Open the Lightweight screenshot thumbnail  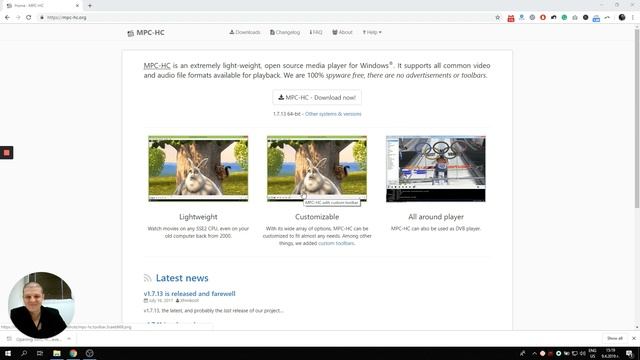point(198,169)
